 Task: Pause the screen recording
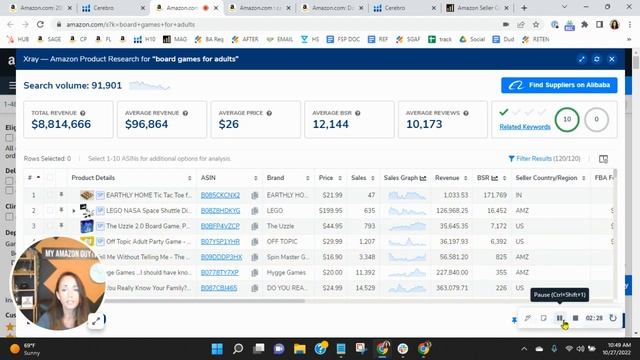(560, 318)
